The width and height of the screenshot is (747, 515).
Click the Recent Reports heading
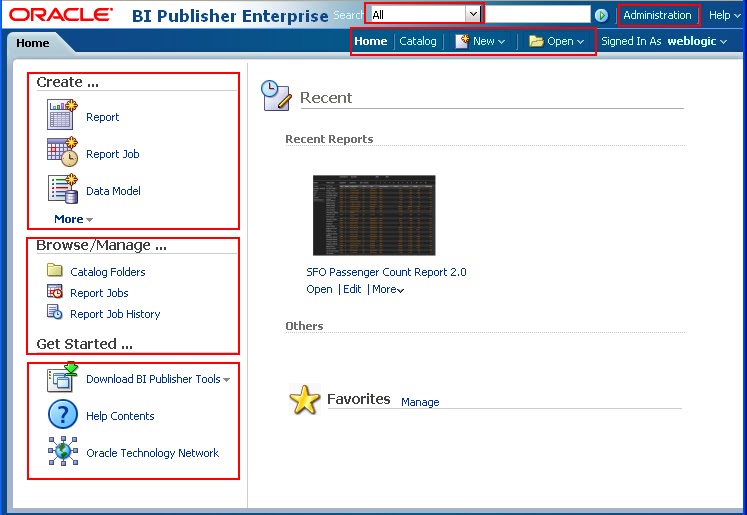(x=329, y=139)
